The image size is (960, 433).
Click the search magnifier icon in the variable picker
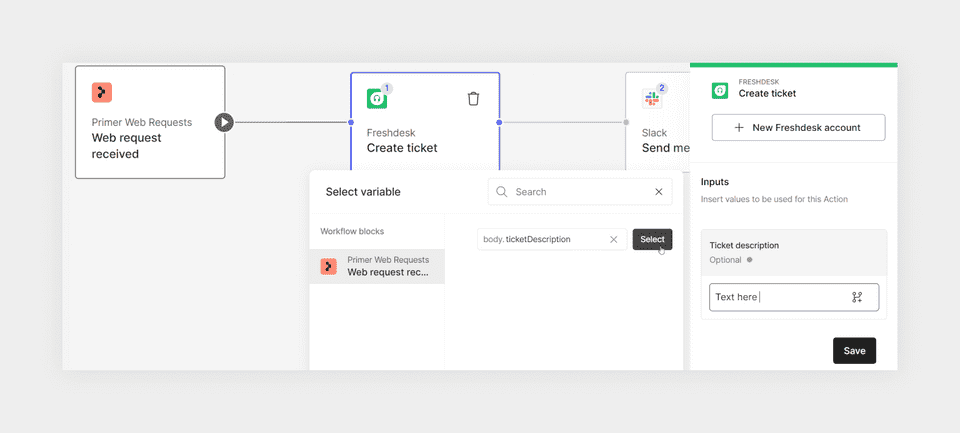(x=501, y=192)
